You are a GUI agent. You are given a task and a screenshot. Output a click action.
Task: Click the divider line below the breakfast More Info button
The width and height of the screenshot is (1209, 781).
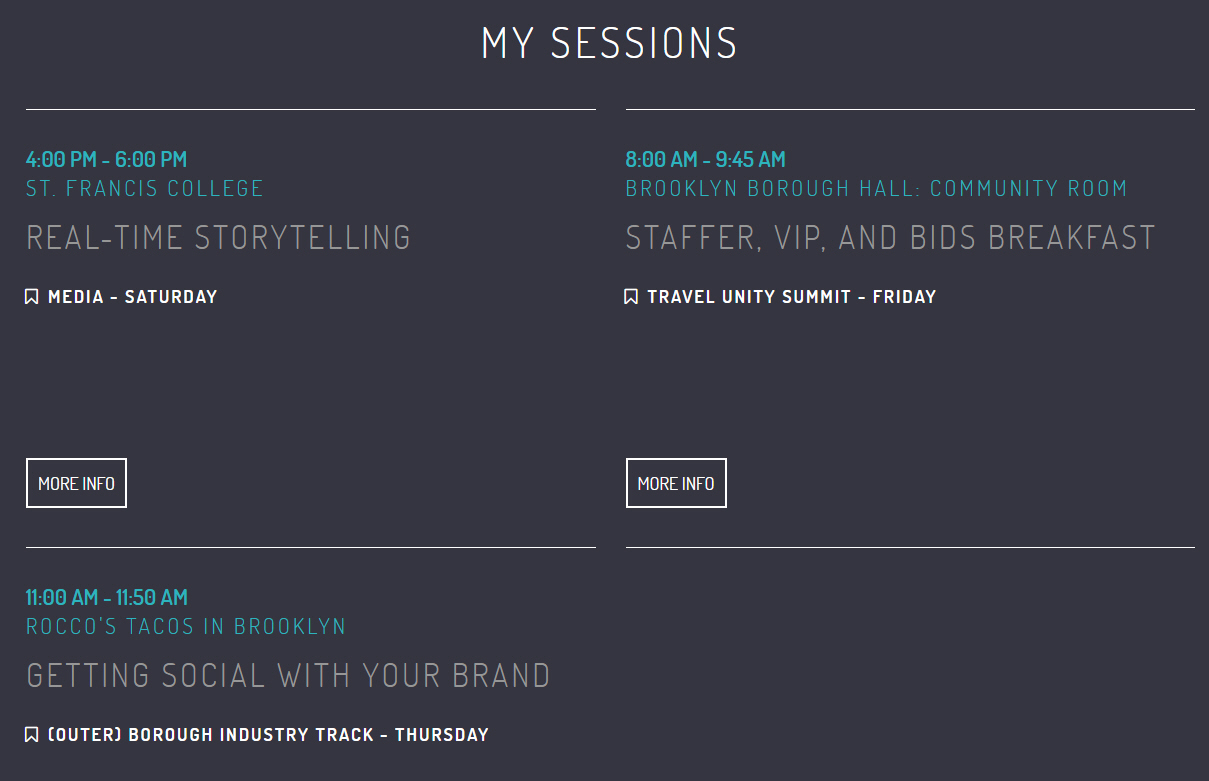click(x=910, y=547)
